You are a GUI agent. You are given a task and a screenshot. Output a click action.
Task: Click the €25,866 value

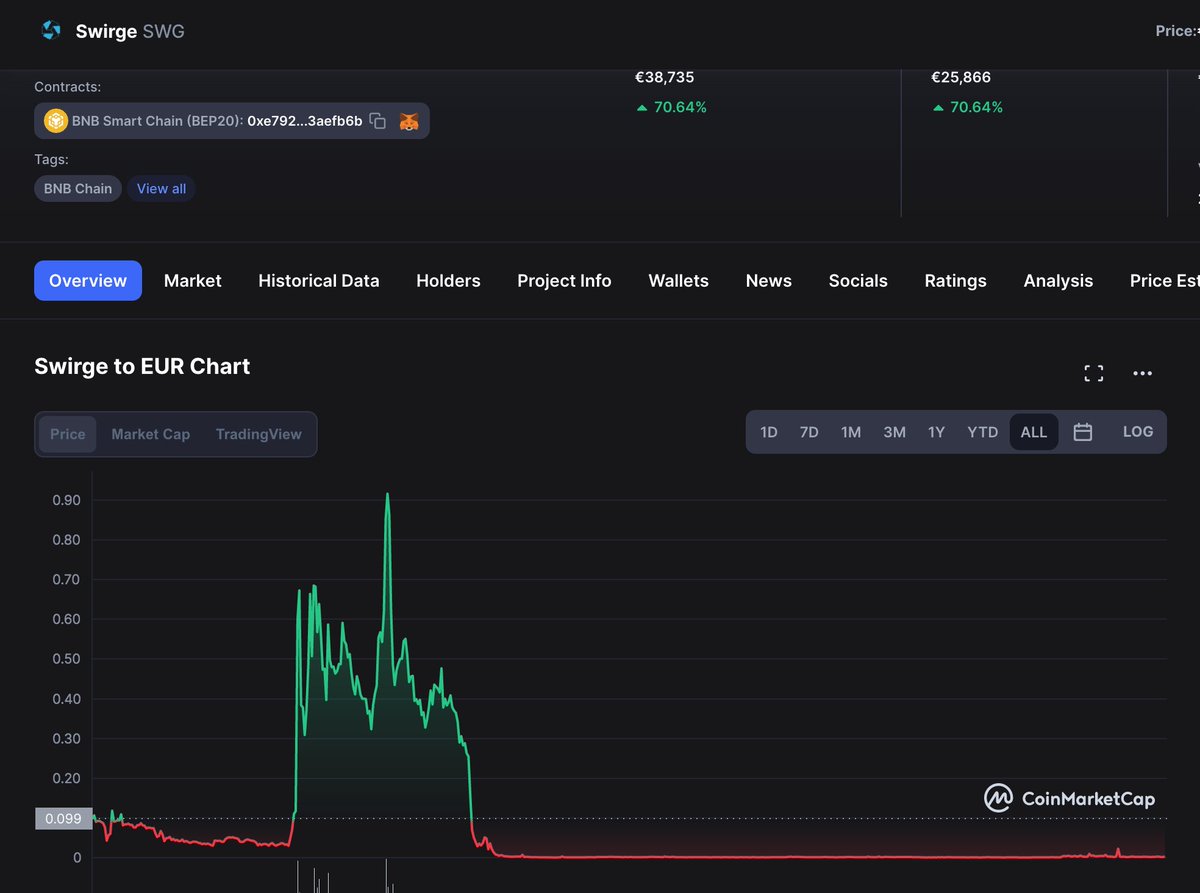click(961, 77)
